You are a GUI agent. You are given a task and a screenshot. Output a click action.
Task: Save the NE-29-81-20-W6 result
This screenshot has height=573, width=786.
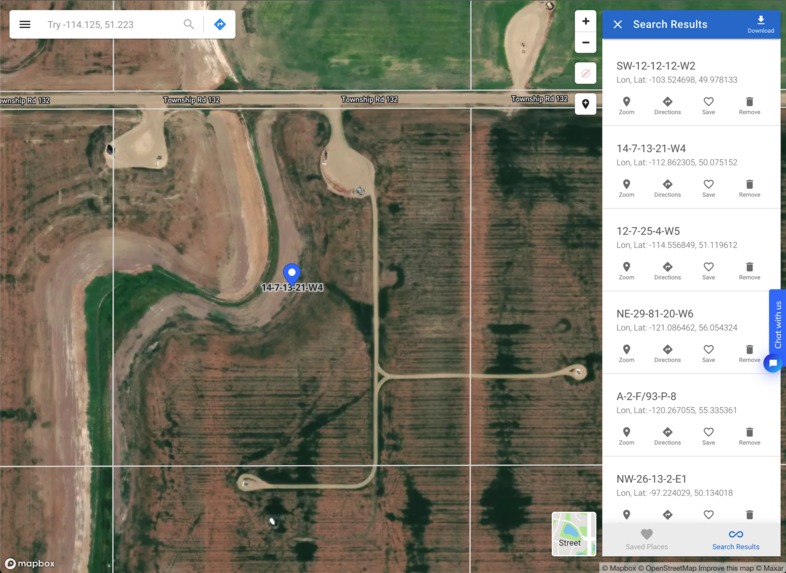click(708, 353)
